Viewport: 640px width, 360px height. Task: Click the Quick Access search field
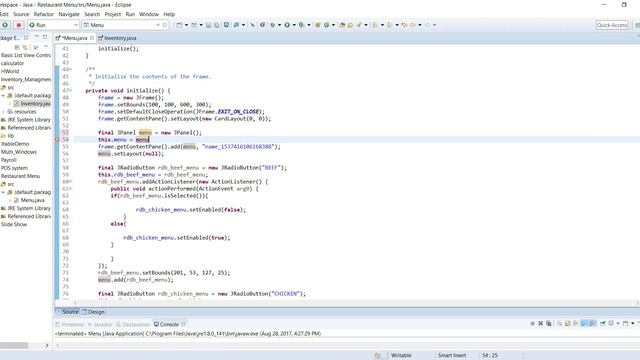(x=612, y=25)
